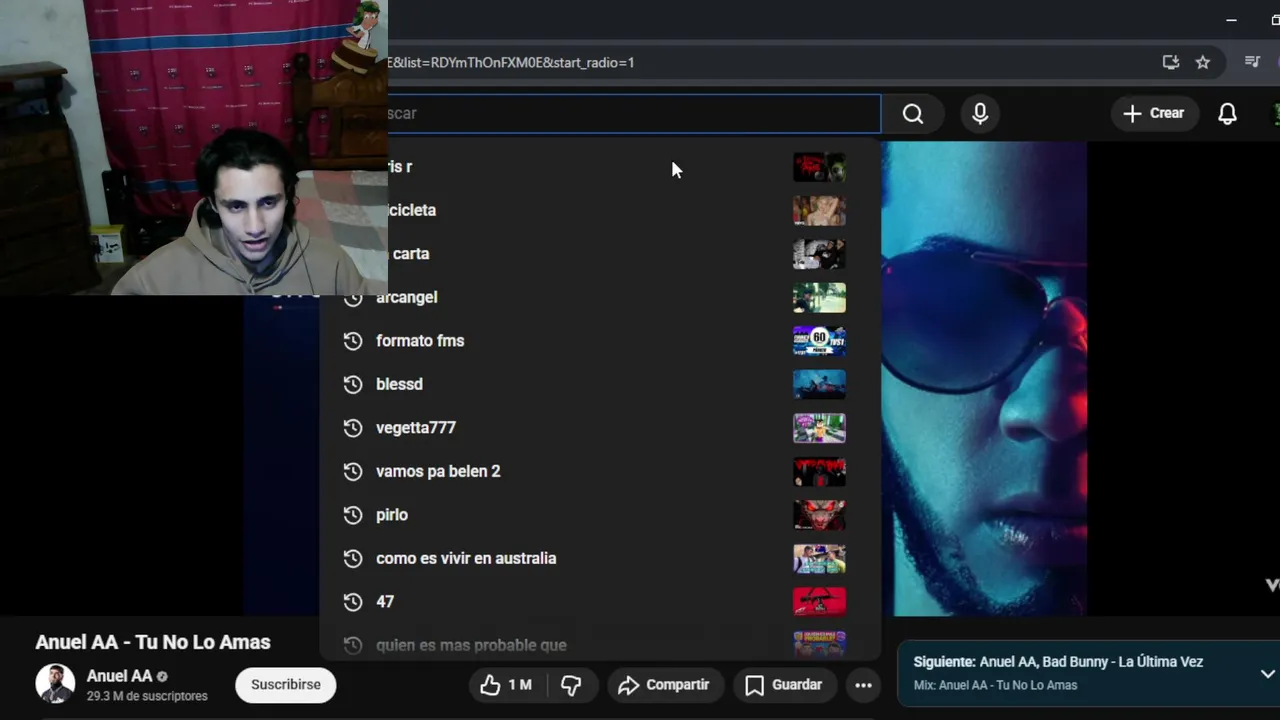Open the install app icon in address bar

1170,62
